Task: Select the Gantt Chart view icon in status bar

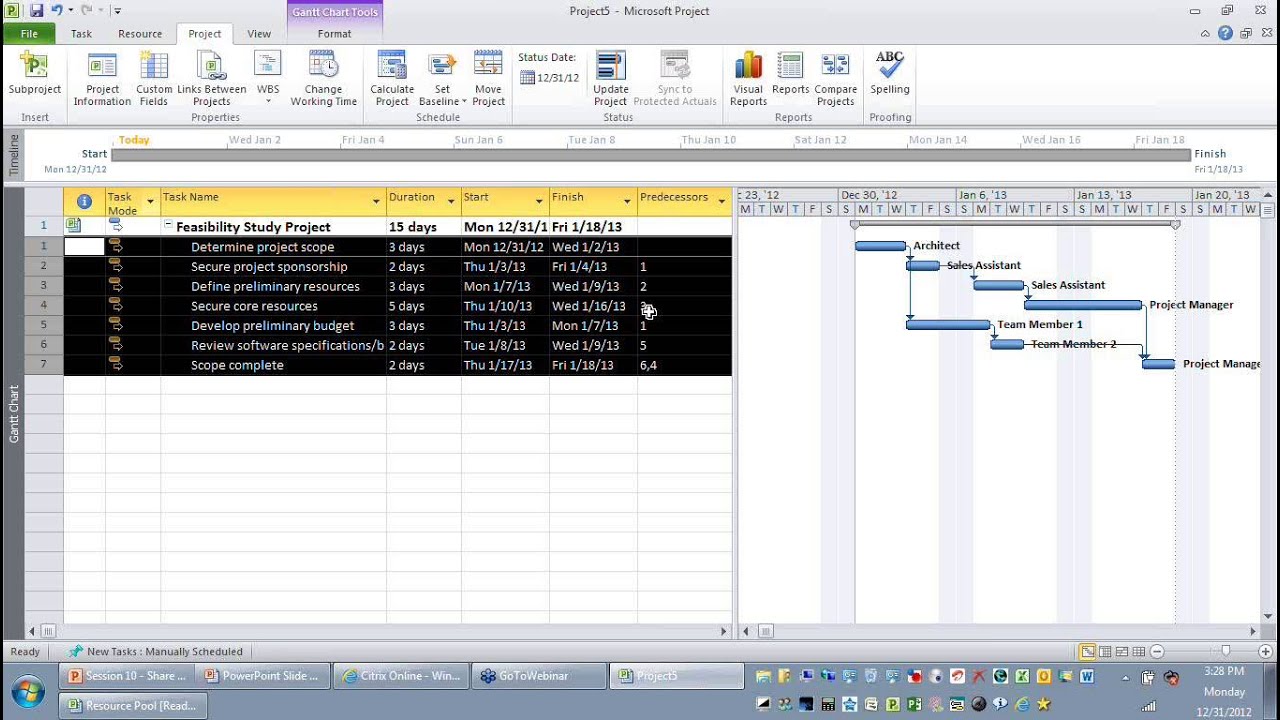Action: point(1087,652)
